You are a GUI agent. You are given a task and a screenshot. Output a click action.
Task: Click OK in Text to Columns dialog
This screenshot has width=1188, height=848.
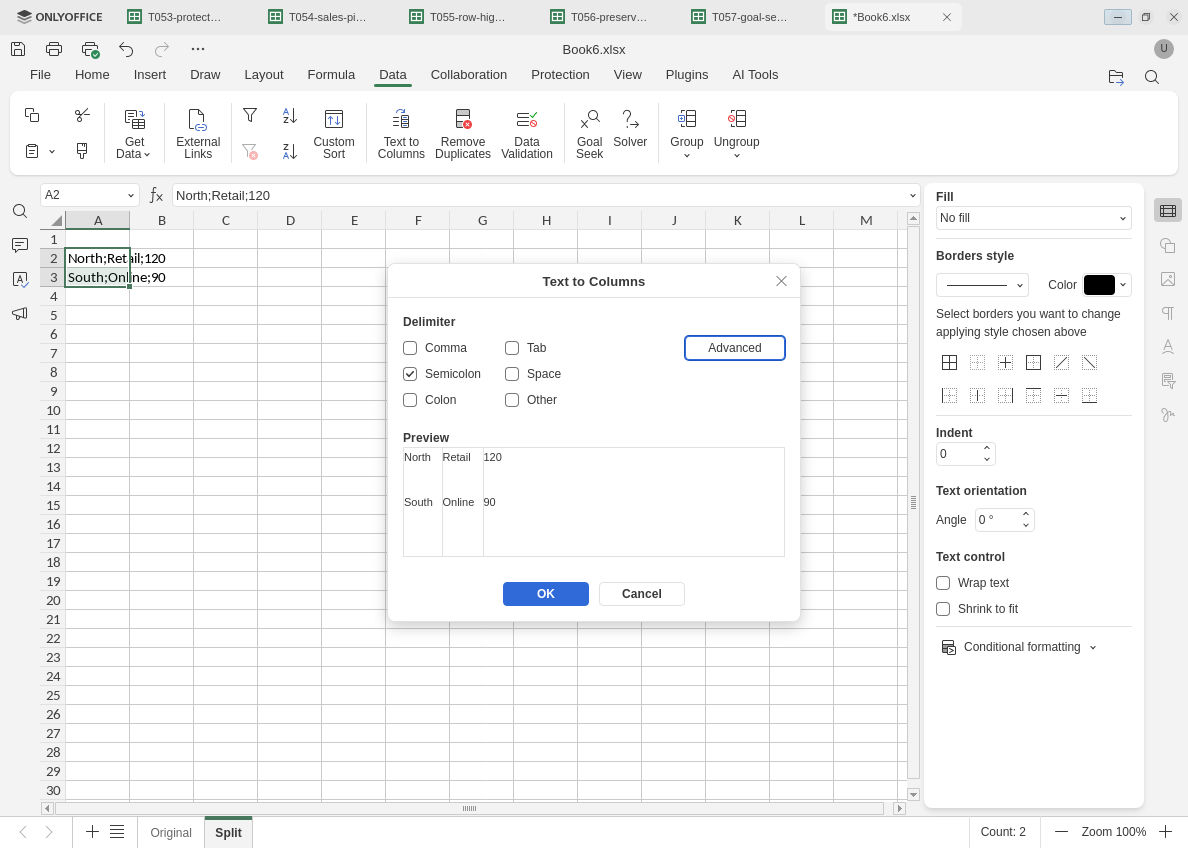coord(546,593)
